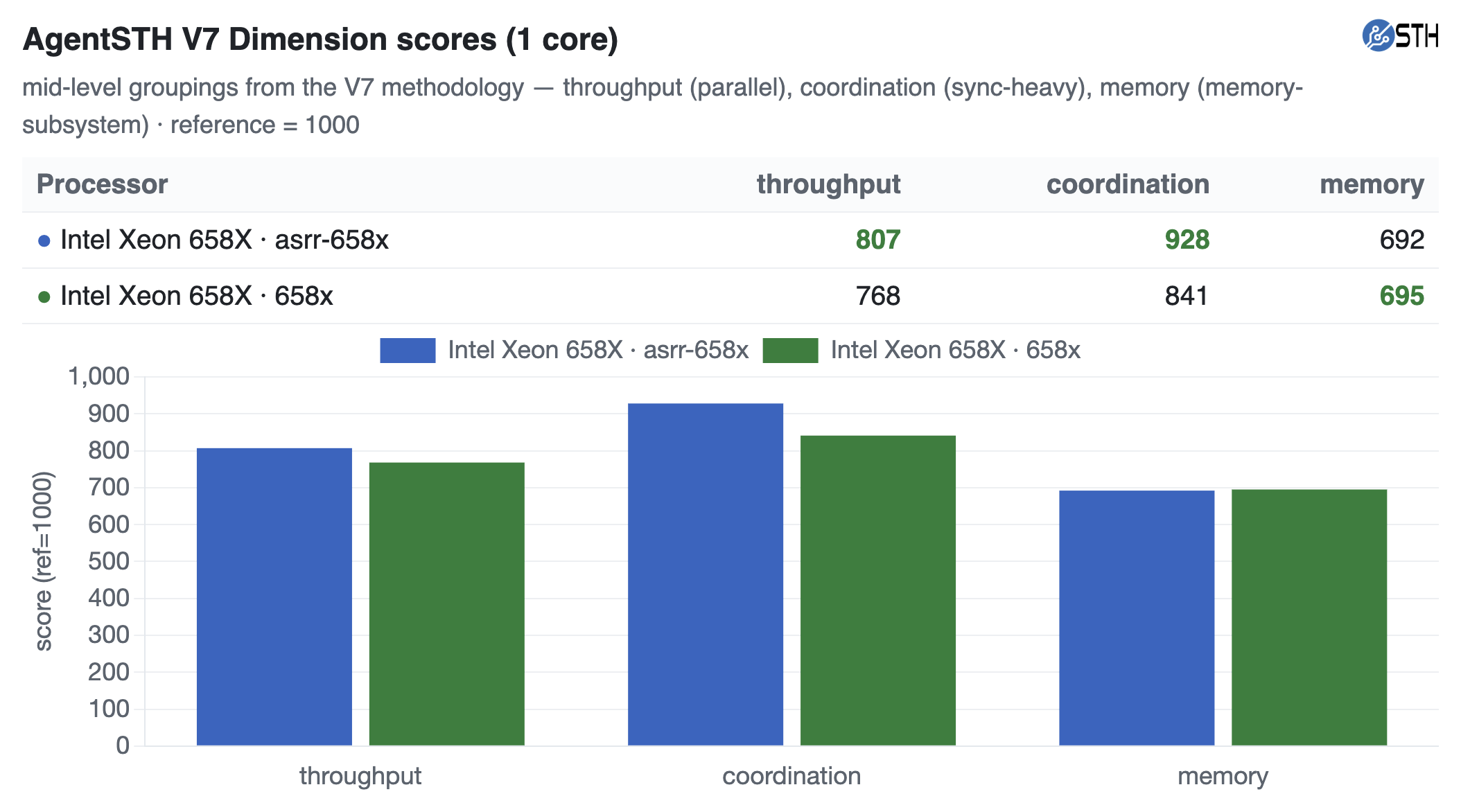Image resolution: width=1461 pixels, height=812 pixels.
Task: Select the green throughput bar
Action: 447,604
